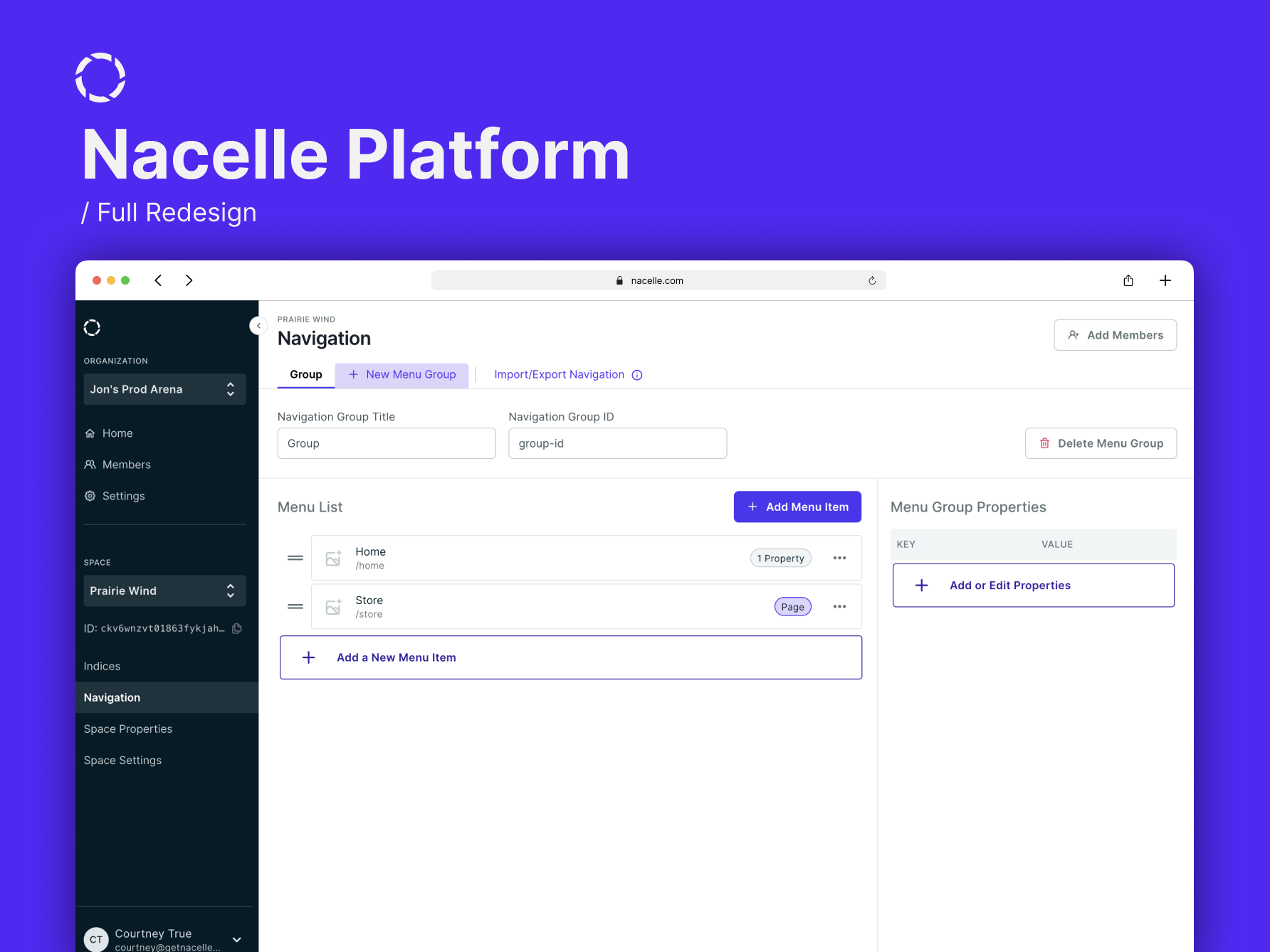Go to Indices in the sidebar
The height and width of the screenshot is (952, 1270).
pos(102,666)
